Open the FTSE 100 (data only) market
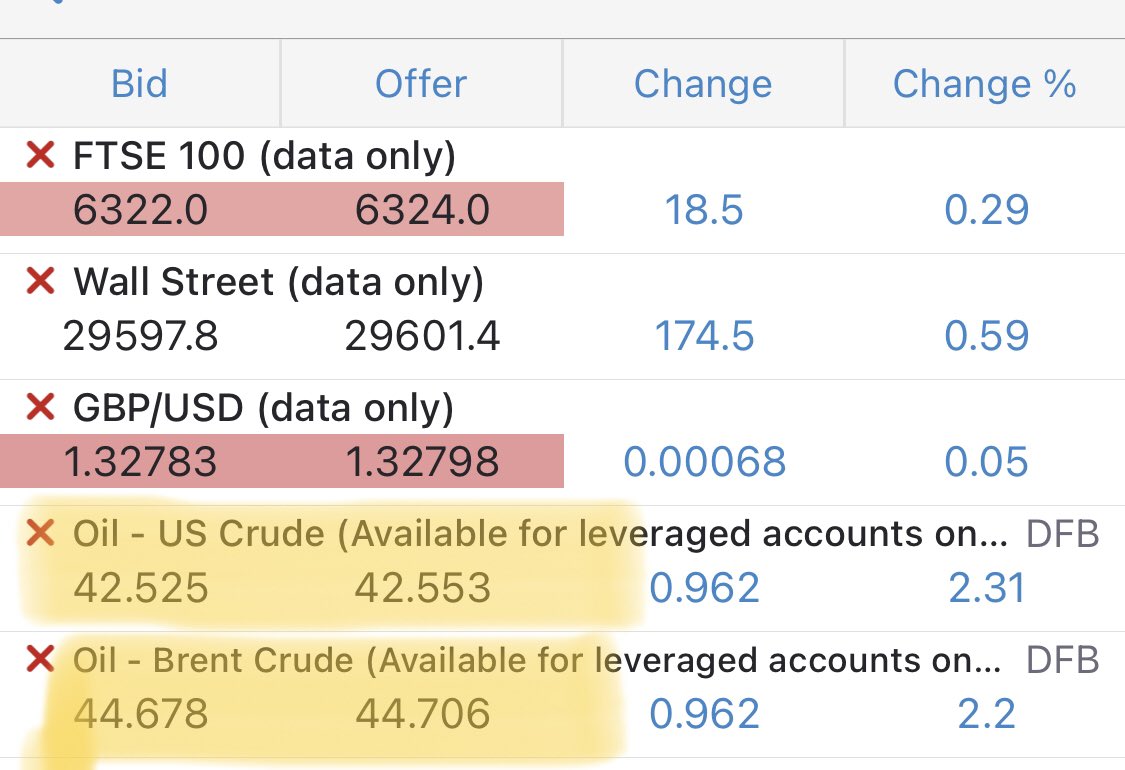 click(264, 156)
